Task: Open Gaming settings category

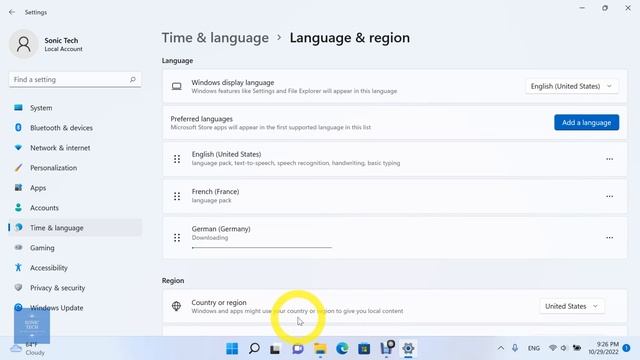Action: (x=75, y=248)
